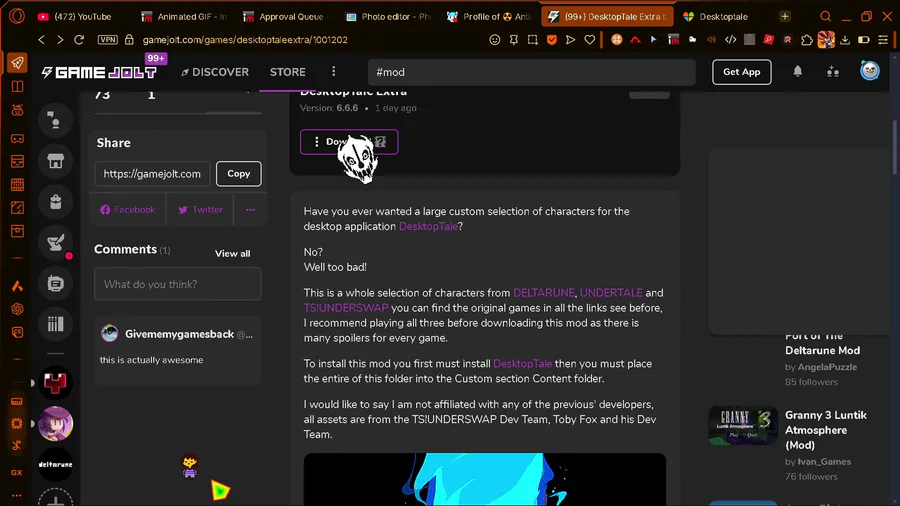Image resolution: width=900 pixels, height=506 pixels.
Task: Open the Game Jolt storefront shop icon
Action: pos(56,161)
